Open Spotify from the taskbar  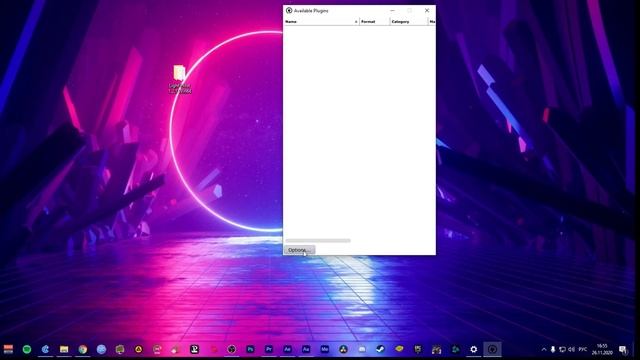tap(27, 349)
